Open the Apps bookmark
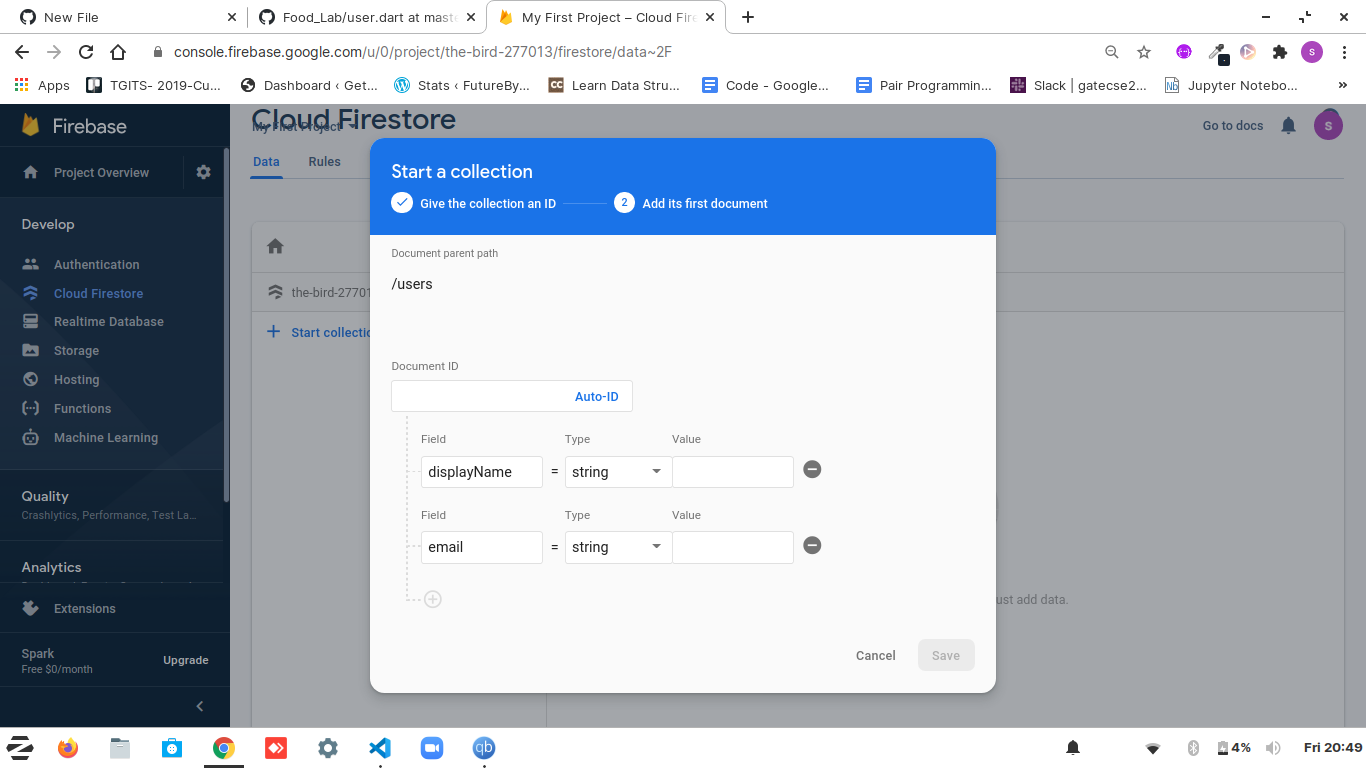 click(x=42, y=85)
